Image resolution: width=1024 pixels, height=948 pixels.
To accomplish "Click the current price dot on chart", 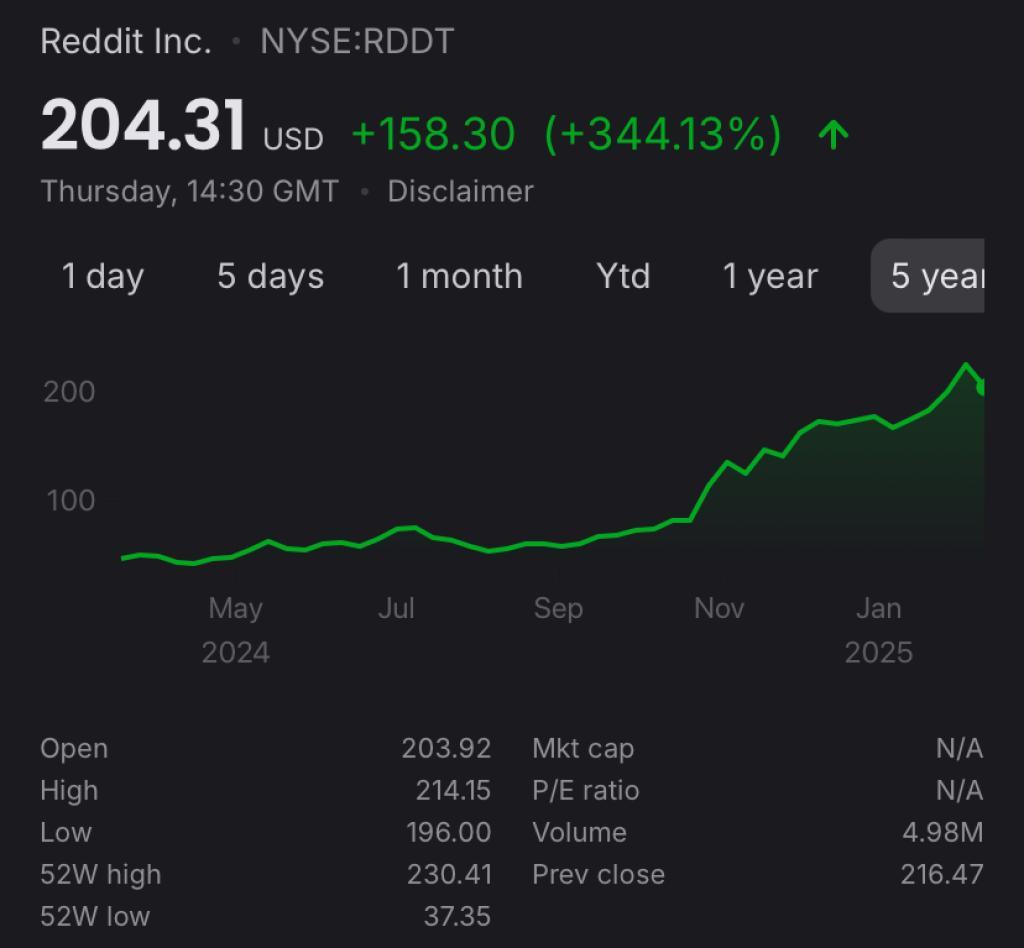I will [x=981, y=388].
